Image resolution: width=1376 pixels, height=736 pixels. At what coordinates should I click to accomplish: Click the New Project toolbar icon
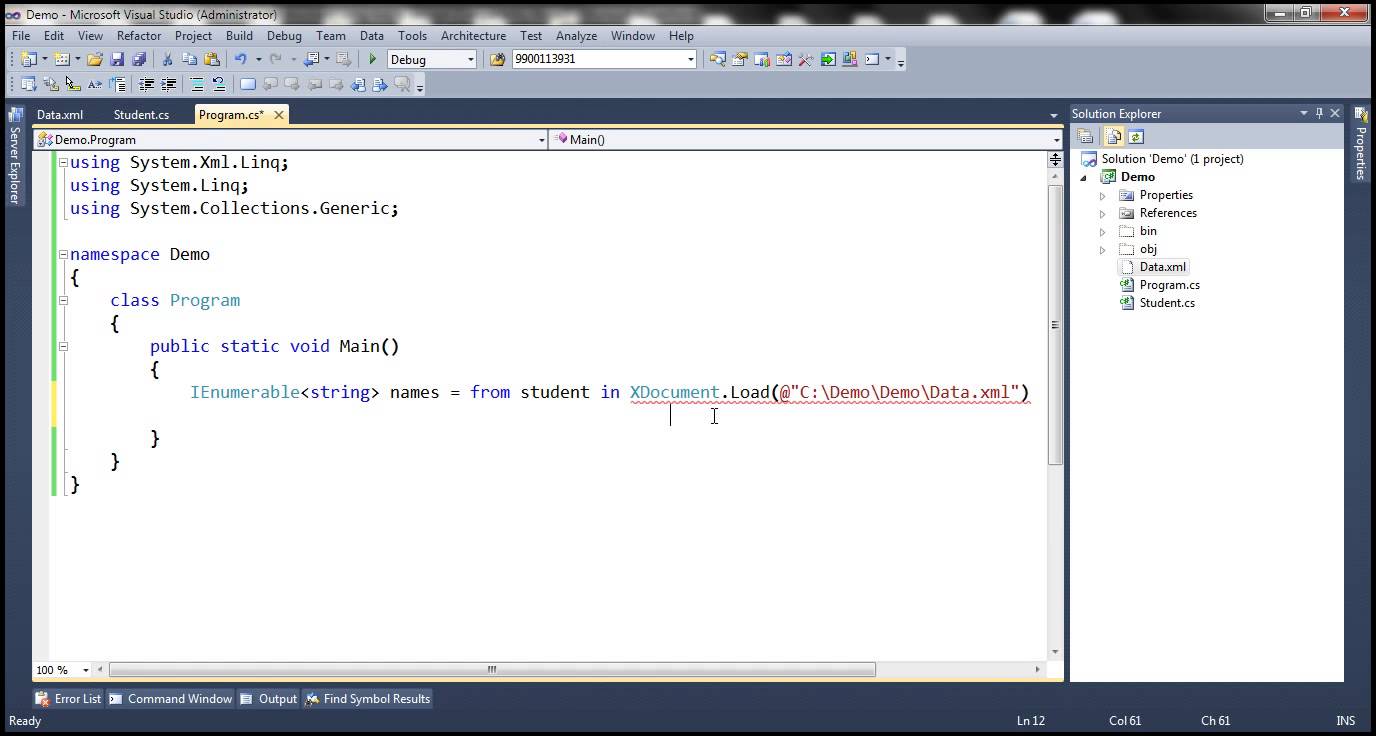point(27,59)
